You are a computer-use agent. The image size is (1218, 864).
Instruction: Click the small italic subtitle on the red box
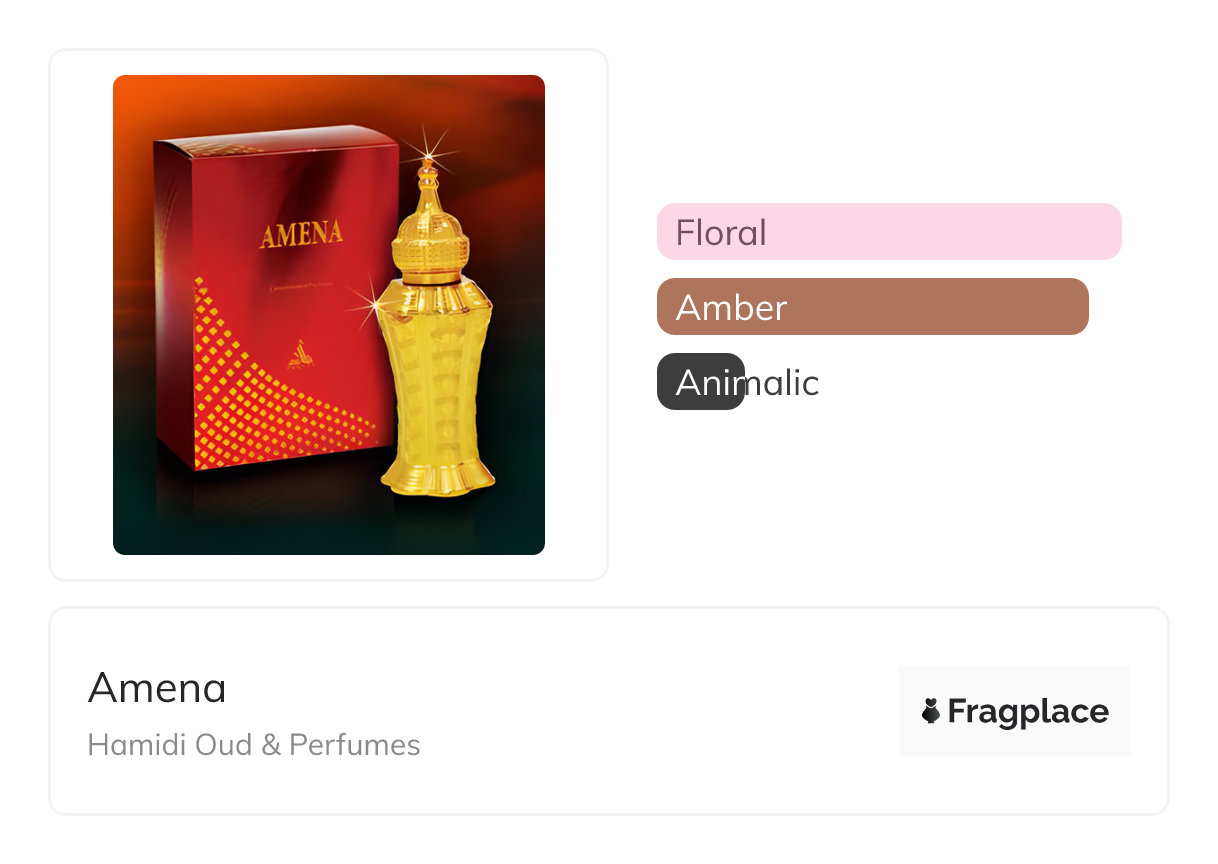tap(310, 288)
